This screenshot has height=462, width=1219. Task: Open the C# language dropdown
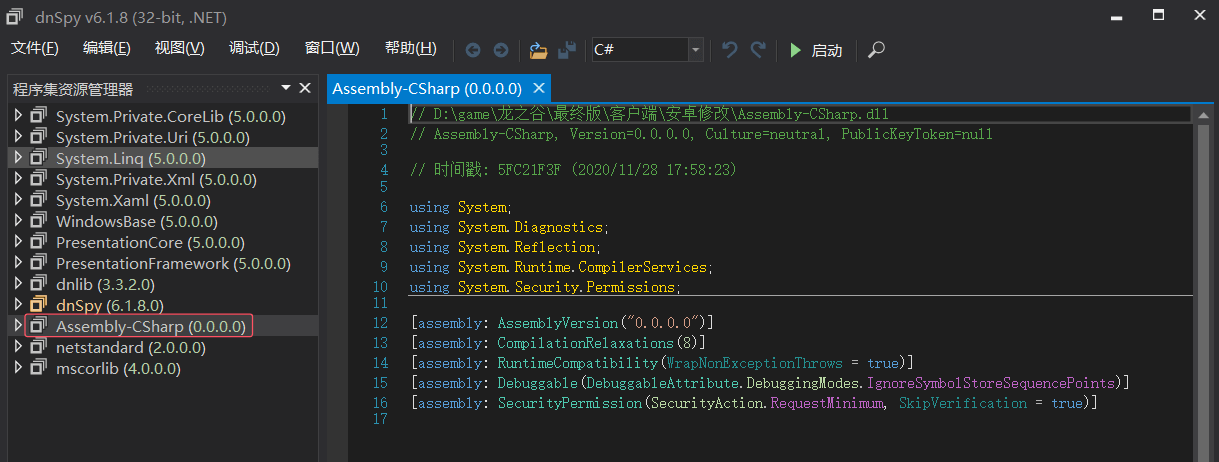coord(695,50)
